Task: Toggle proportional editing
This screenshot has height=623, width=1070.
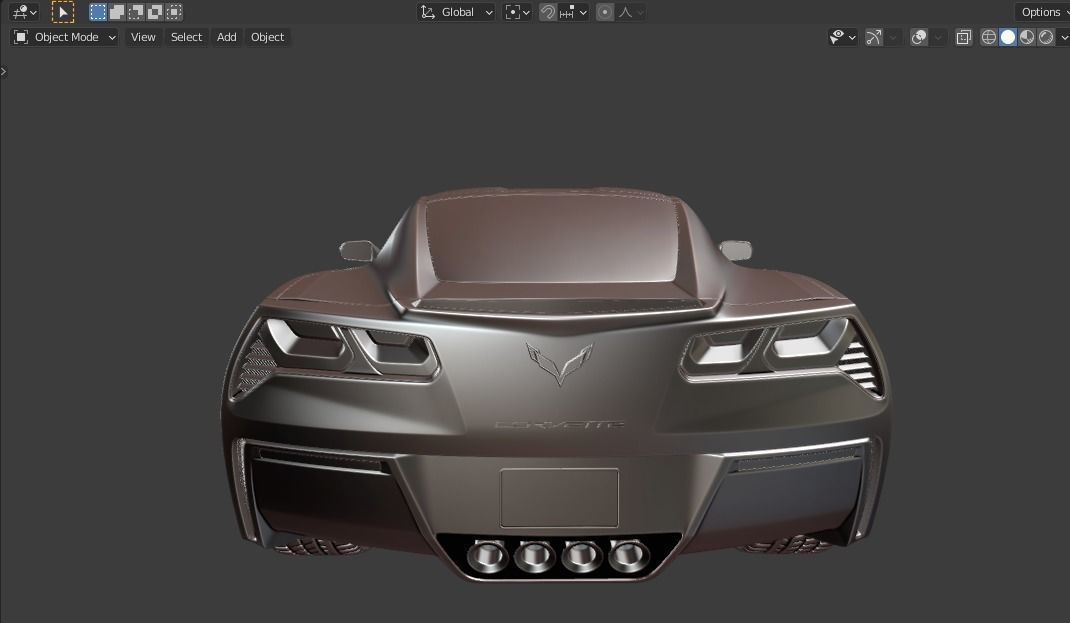Action: click(x=605, y=12)
